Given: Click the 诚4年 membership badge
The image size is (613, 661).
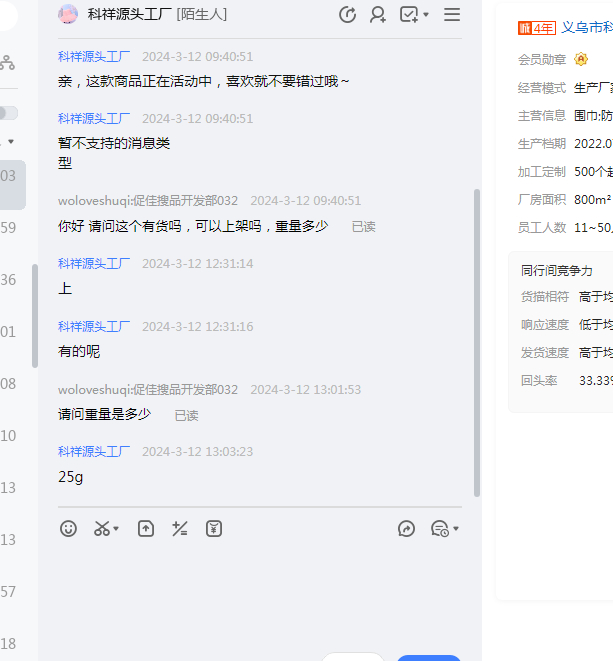Looking at the screenshot, I should coord(537,28).
